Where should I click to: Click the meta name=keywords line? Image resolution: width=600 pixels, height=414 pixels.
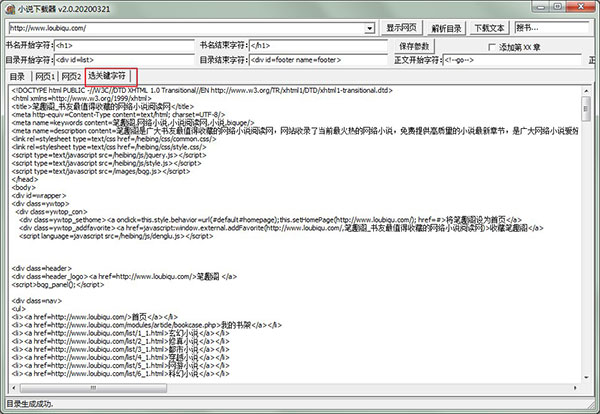pos(133,123)
